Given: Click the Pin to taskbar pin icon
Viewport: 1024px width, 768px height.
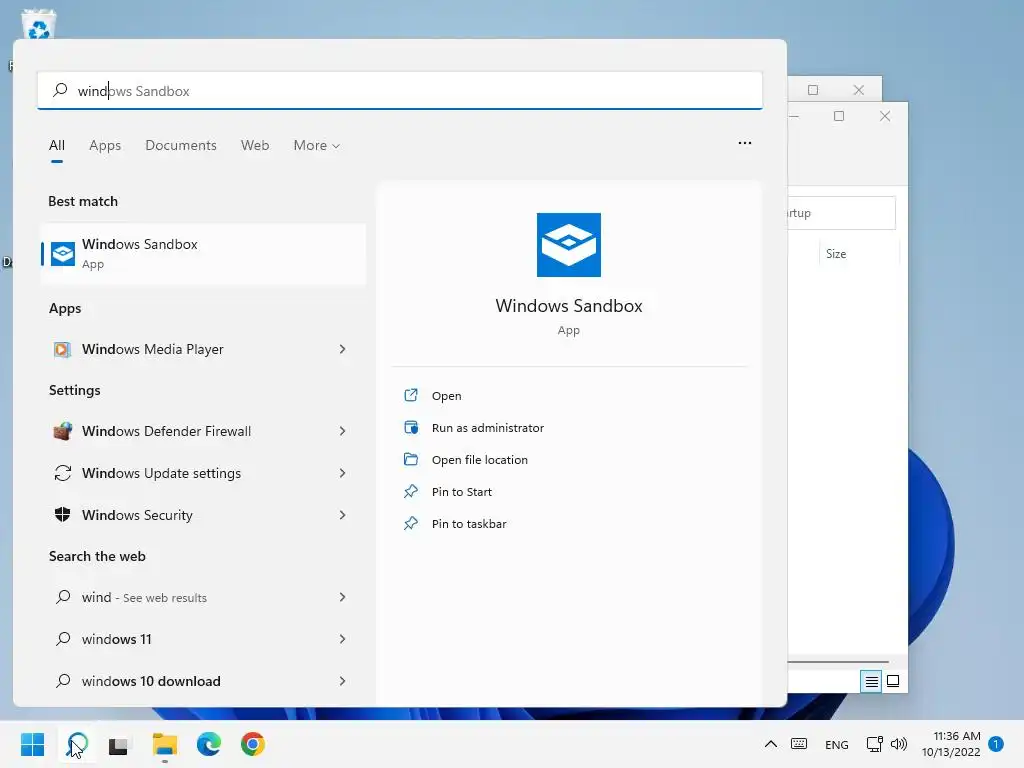Looking at the screenshot, I should point(411,523).
